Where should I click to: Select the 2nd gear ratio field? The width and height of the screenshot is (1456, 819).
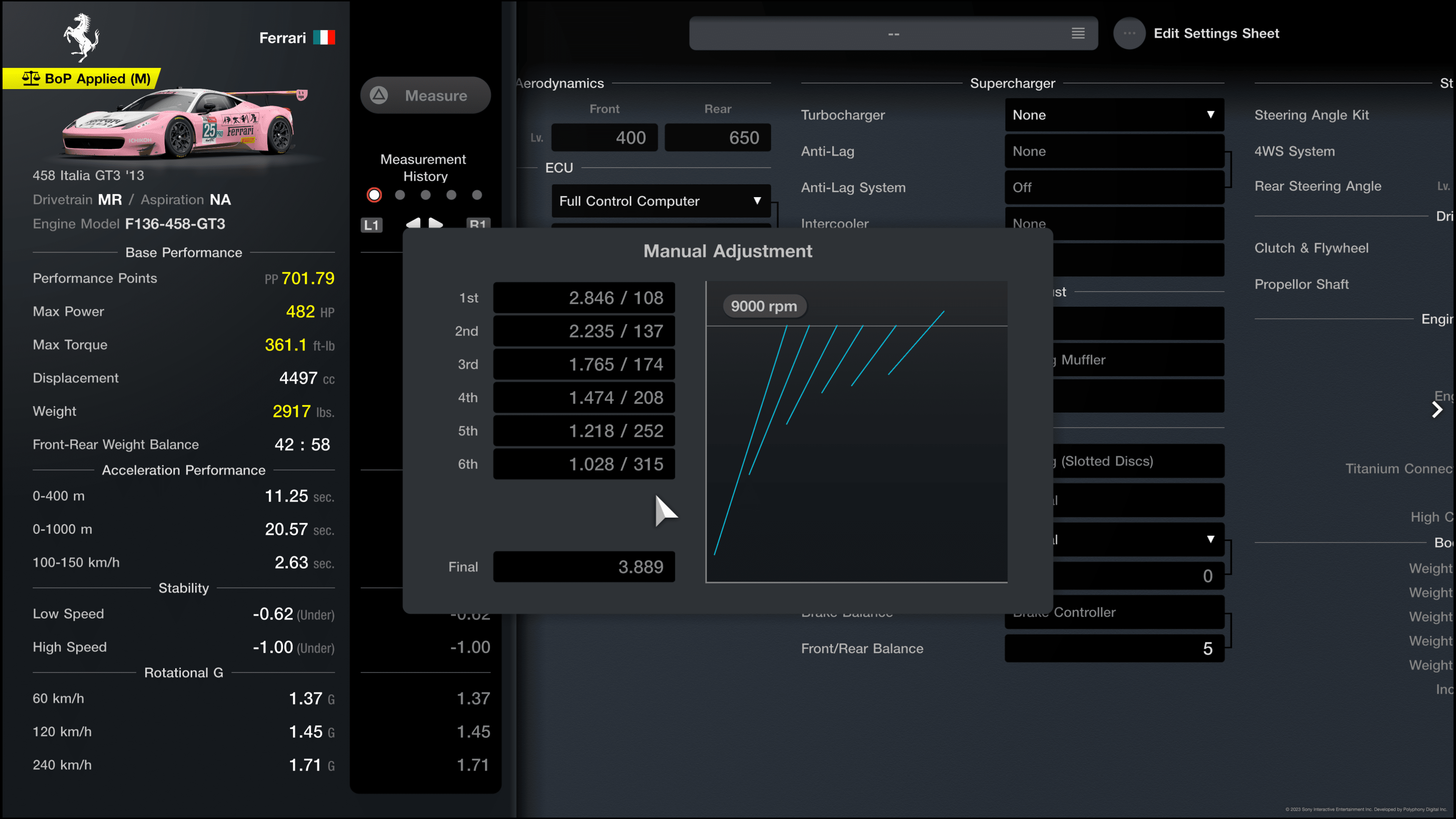584,331
